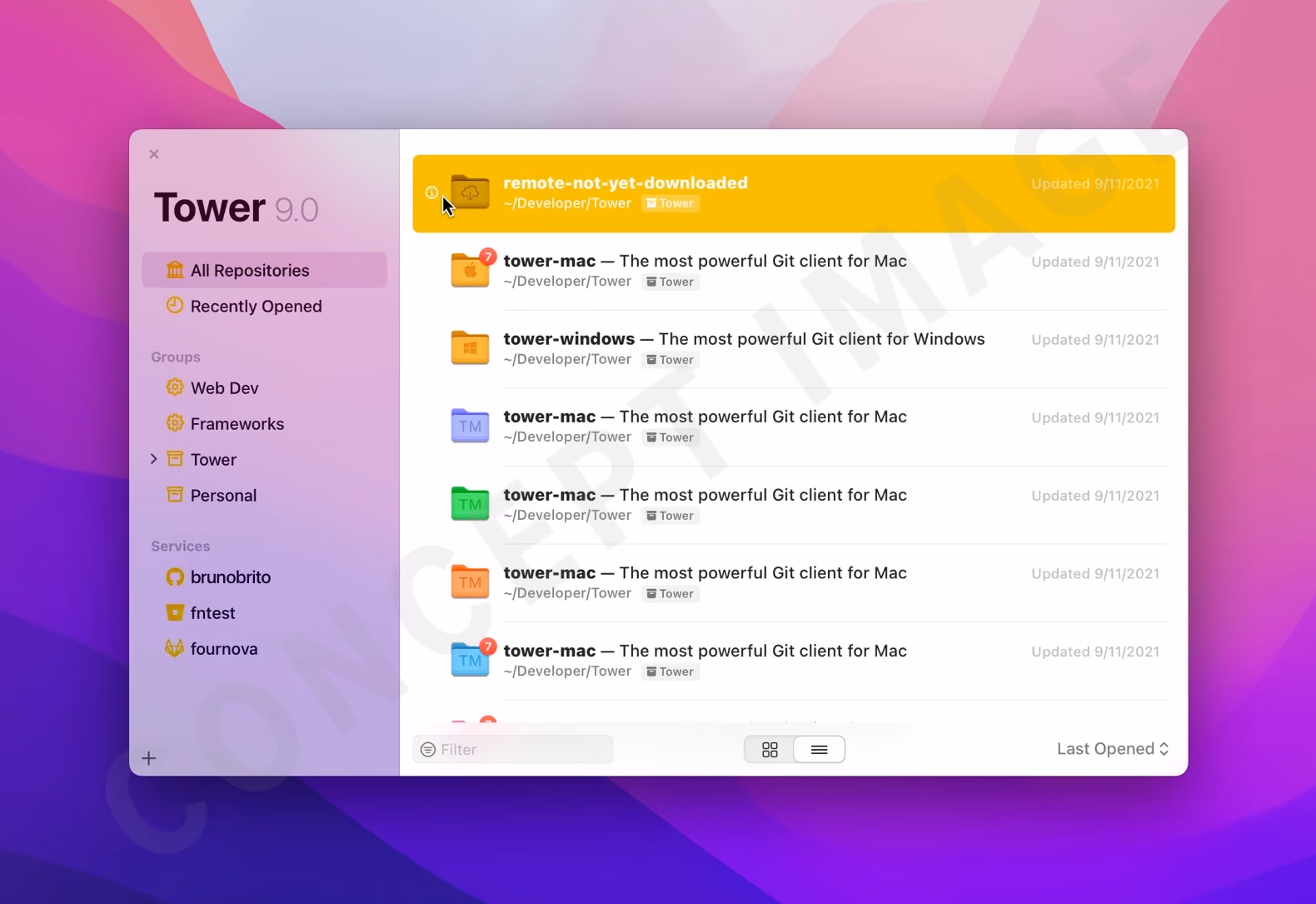Image resolution: width=1316 pixels, height=904 pixels.
Task: Switch to list view
Action: coord(820,750)
